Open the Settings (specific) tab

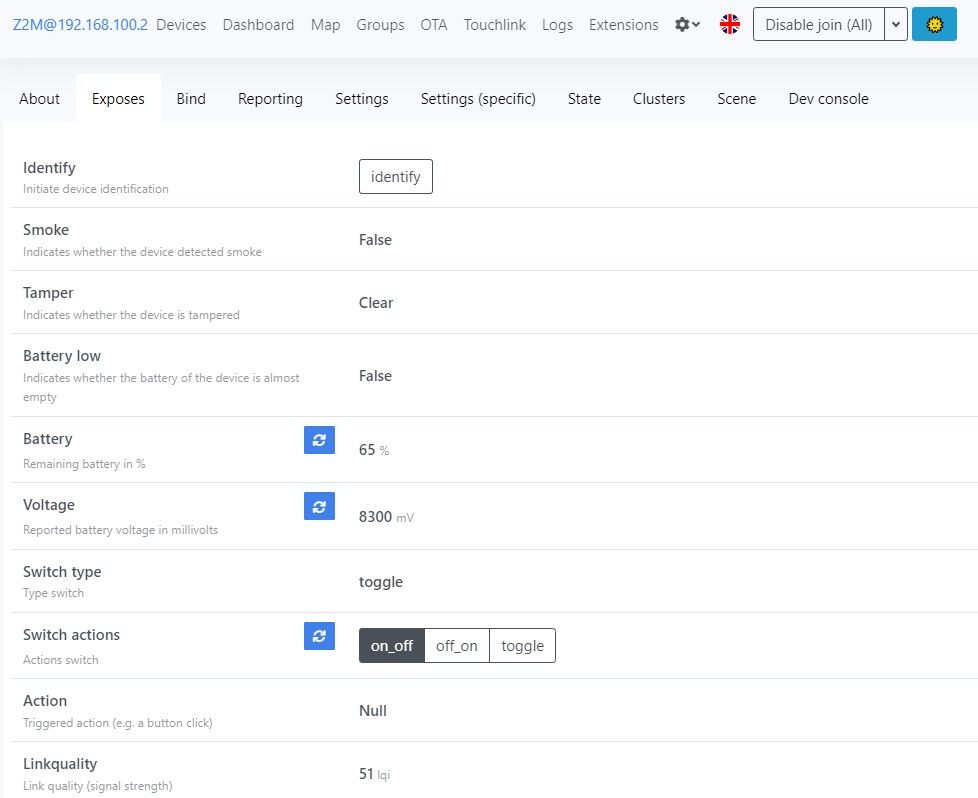pos(478,99)
